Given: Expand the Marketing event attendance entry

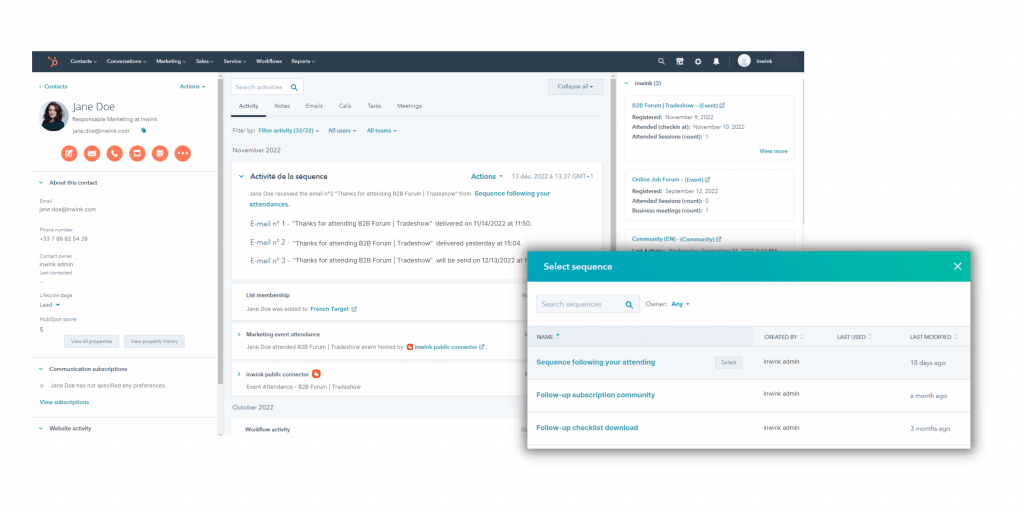Looking at the screenshot, I should tap(239, 334).
